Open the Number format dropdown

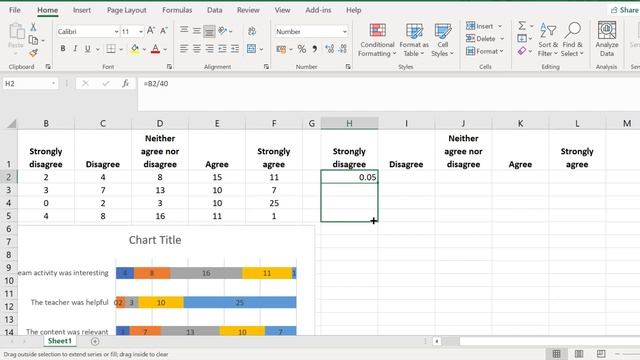pyautogui.click(x=344, y=31)
